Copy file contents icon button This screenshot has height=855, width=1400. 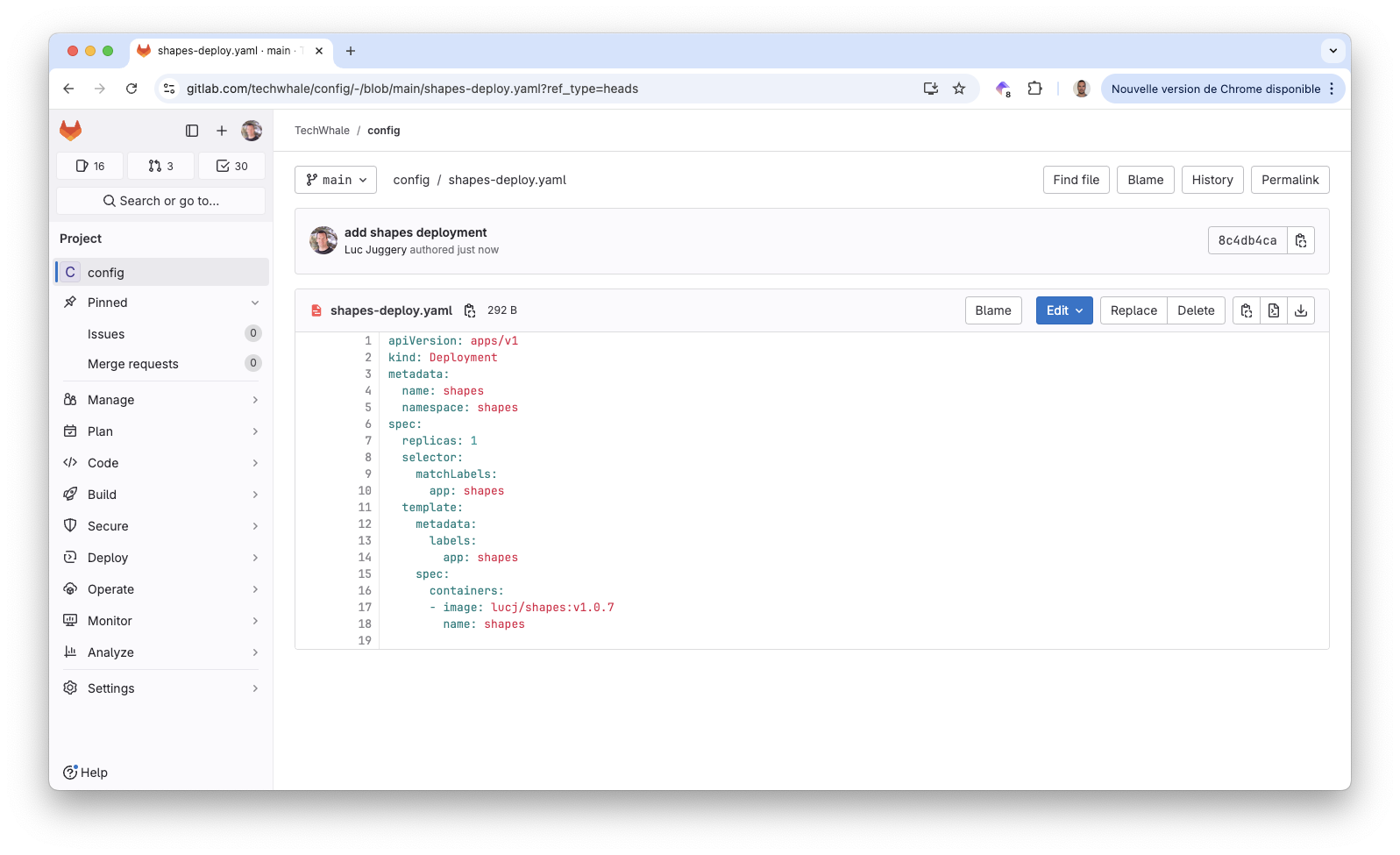[1246, 310]
